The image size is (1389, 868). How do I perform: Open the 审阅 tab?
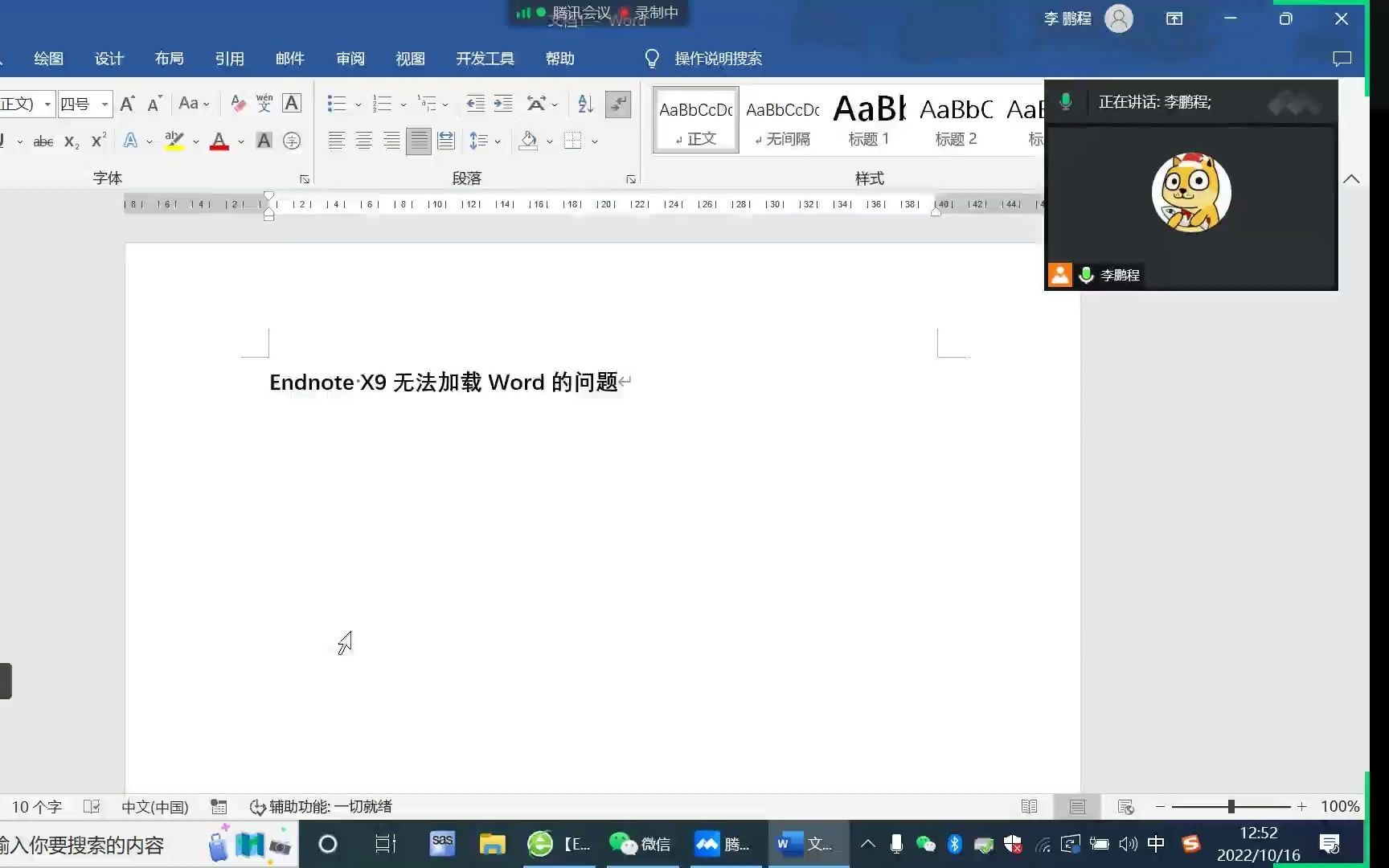350,59
